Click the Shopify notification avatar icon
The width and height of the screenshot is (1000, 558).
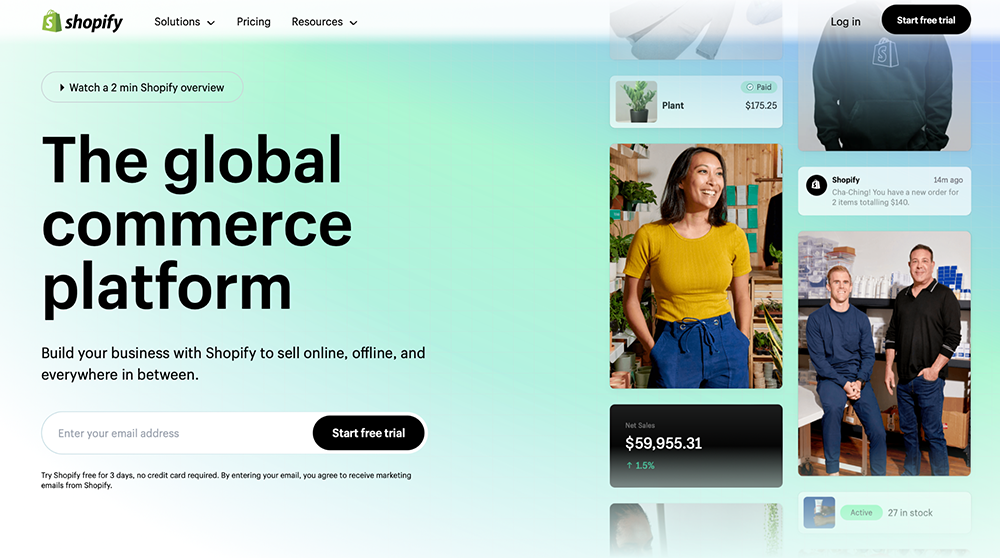pyautogui.click(x=816, y=185)
